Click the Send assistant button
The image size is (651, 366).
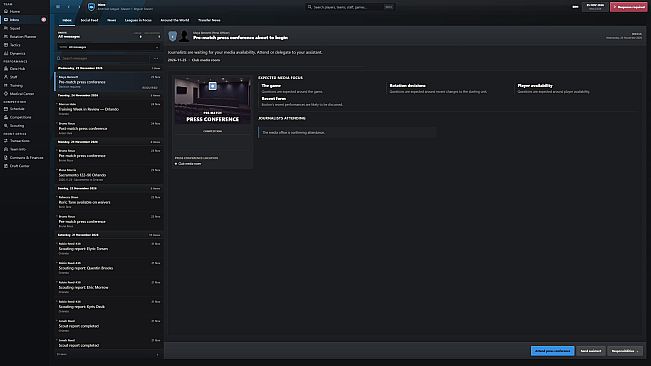(x=591, y=351)
